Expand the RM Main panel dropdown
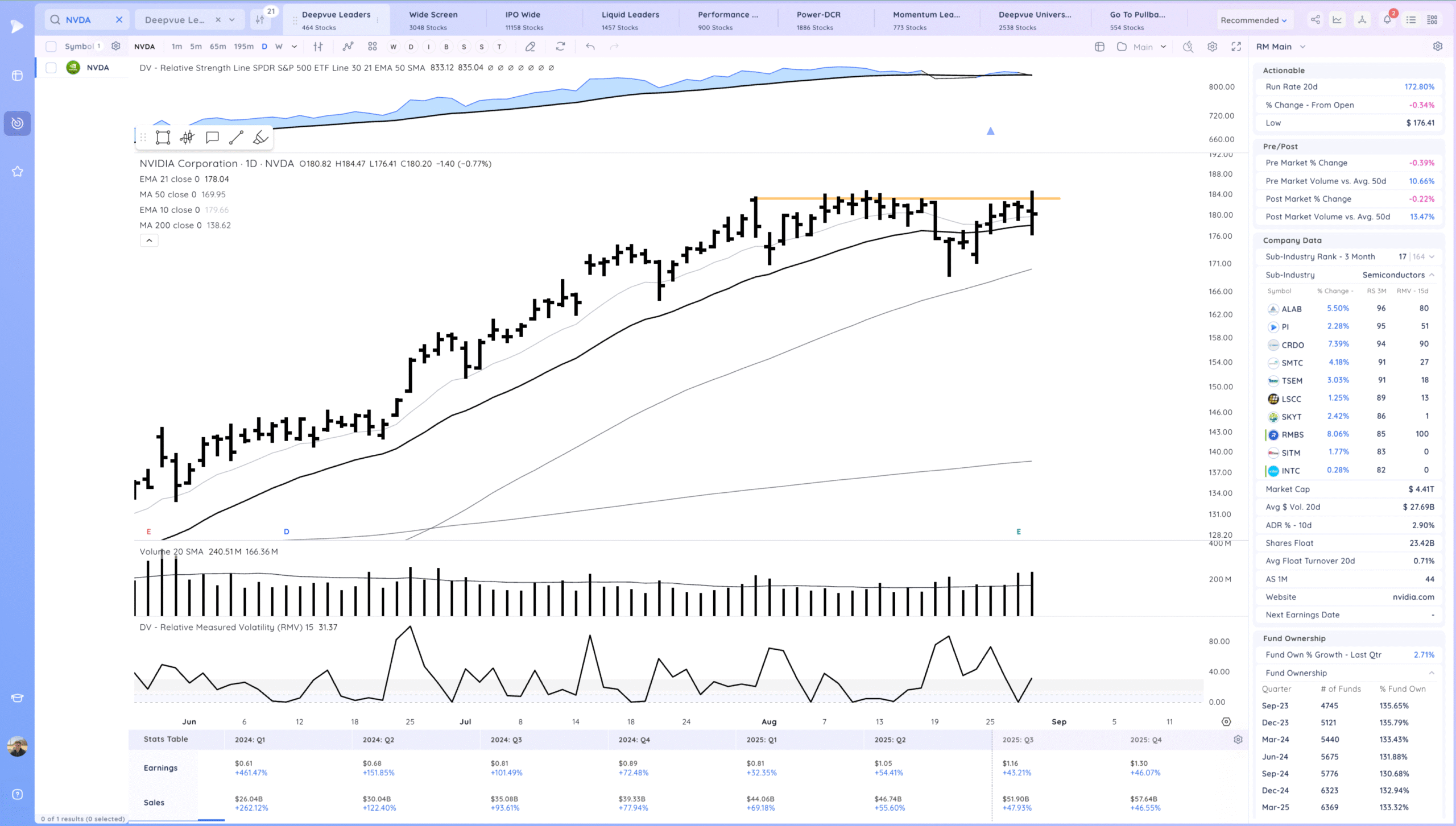This screenshot has height=826, width=1456. [1302, 47]
